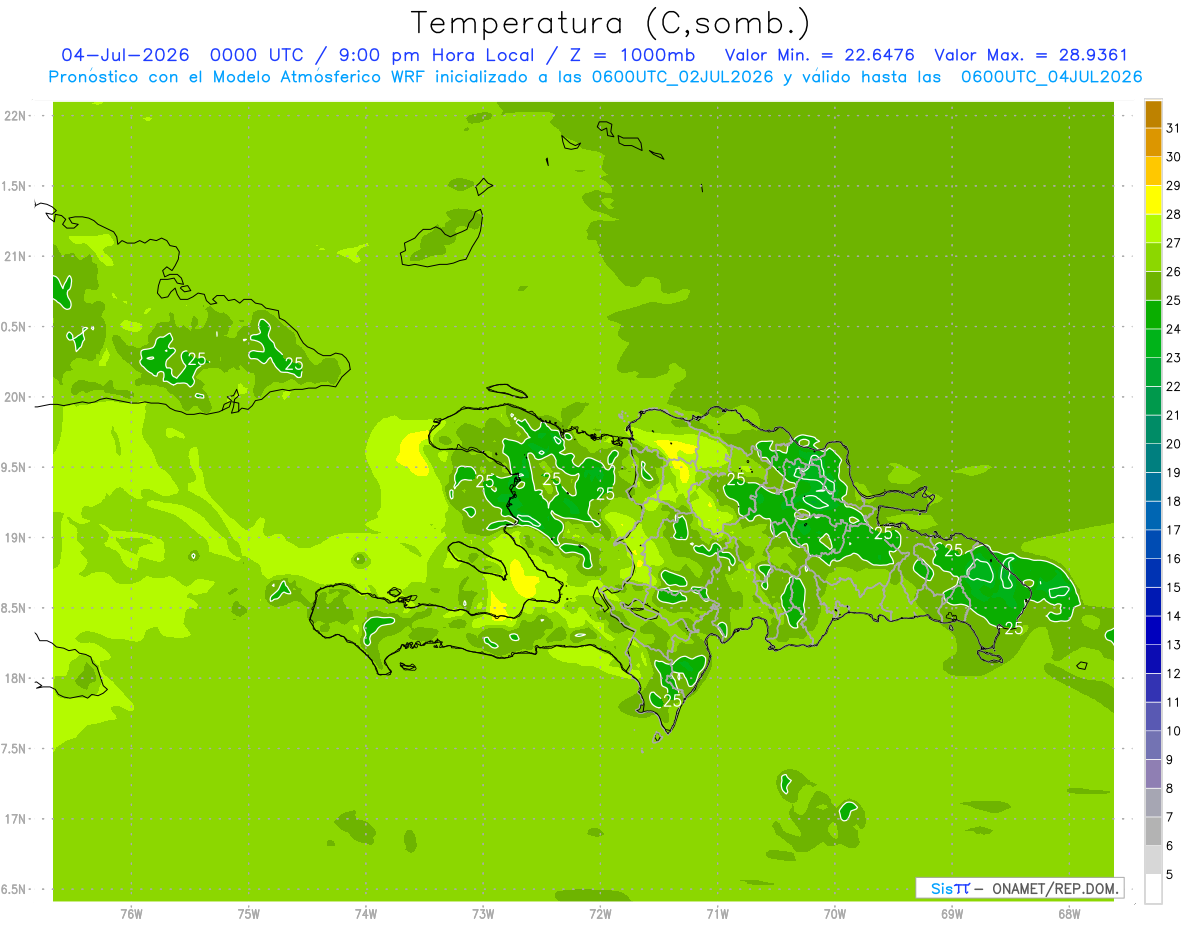The width and height of the screenshot is (1200, 927).
Task: Click the '17N' latitude label
Action: (x=14, y=819)
